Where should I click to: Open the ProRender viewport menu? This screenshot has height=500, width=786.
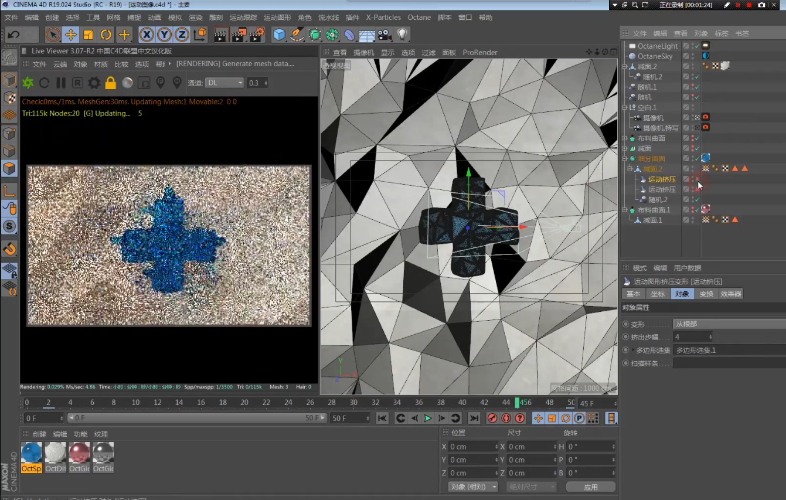479,52
